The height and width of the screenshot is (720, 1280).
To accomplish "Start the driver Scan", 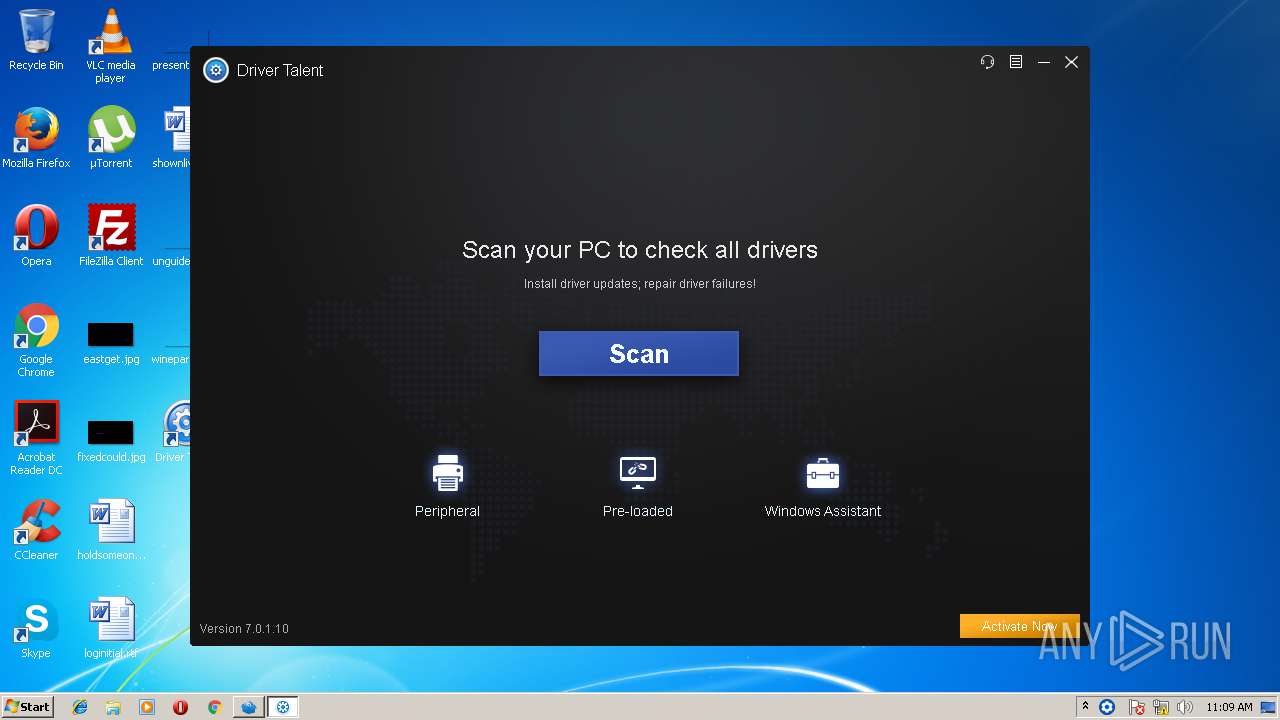I will point(638,354).
